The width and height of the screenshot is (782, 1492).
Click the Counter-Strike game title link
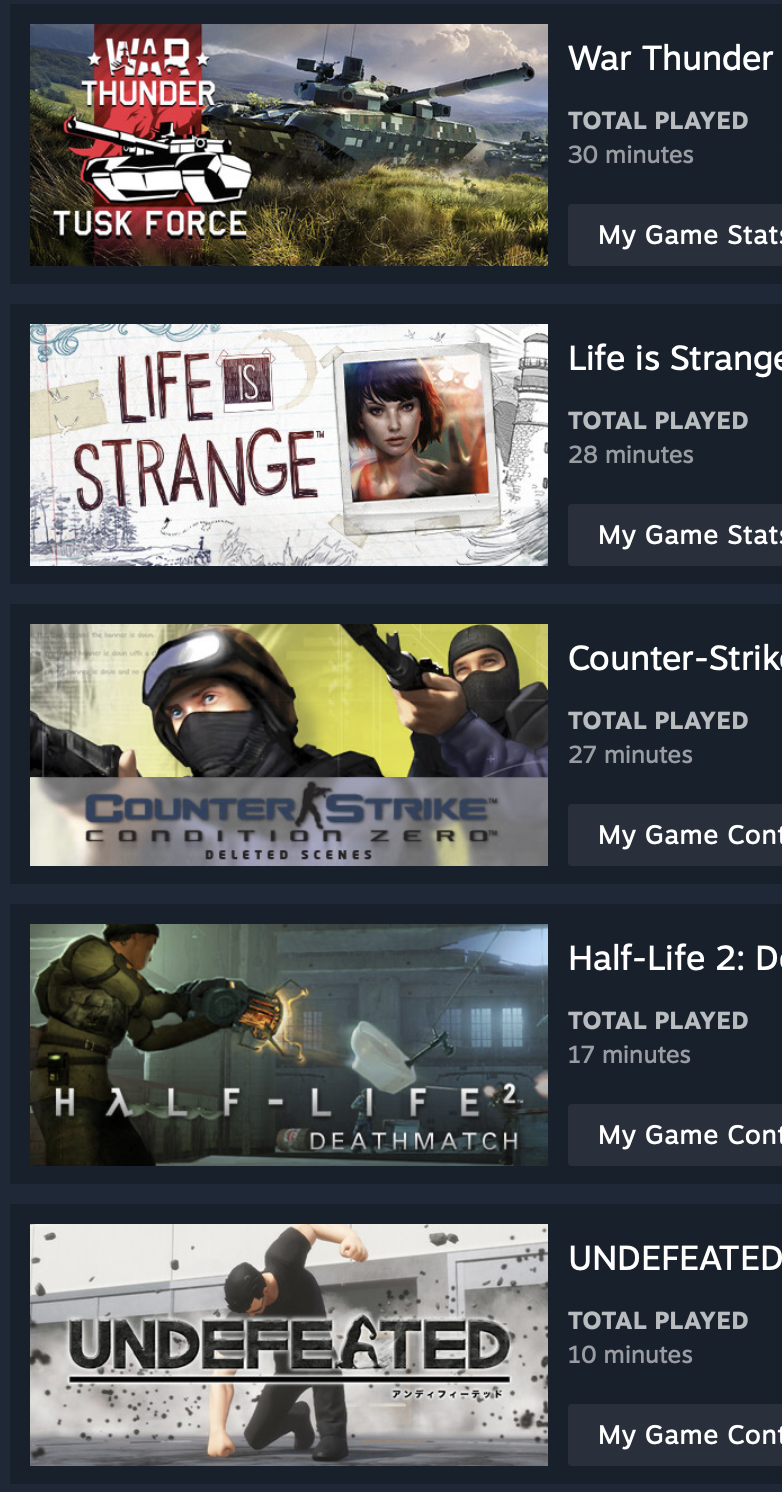click(675, 658)
